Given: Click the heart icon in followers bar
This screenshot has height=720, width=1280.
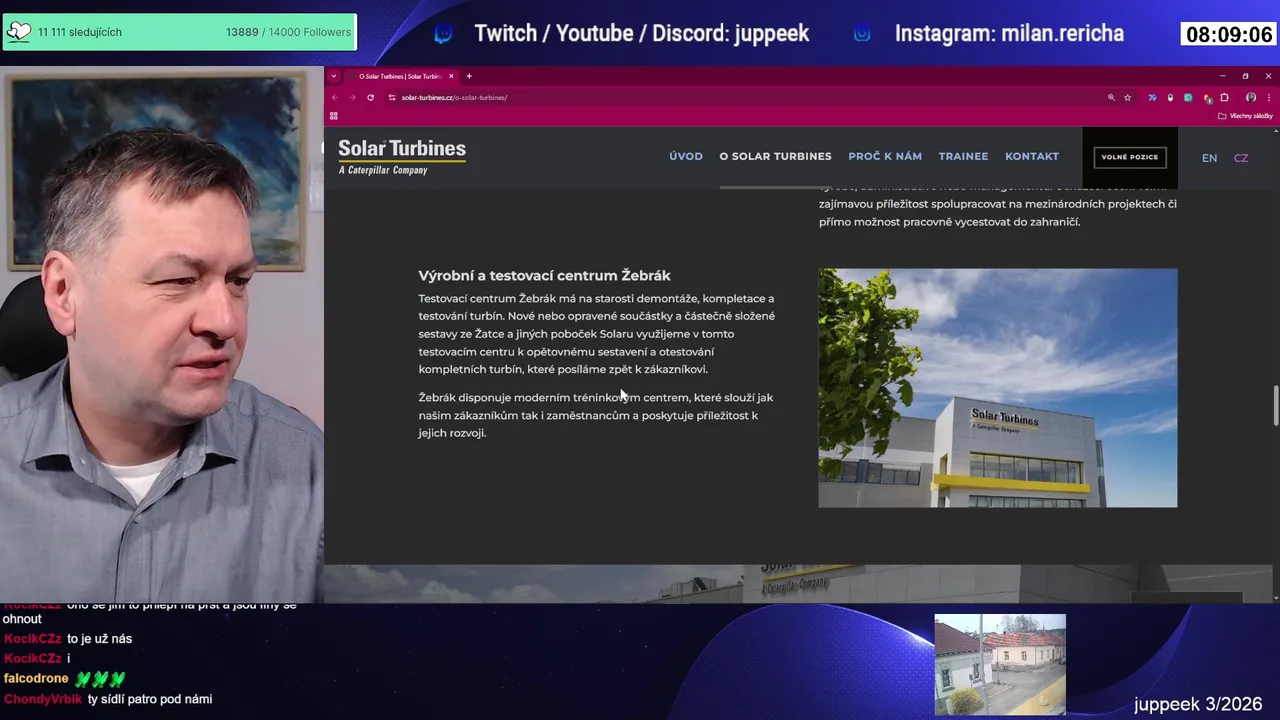Looking at the screenshot, I should (18, 32).
